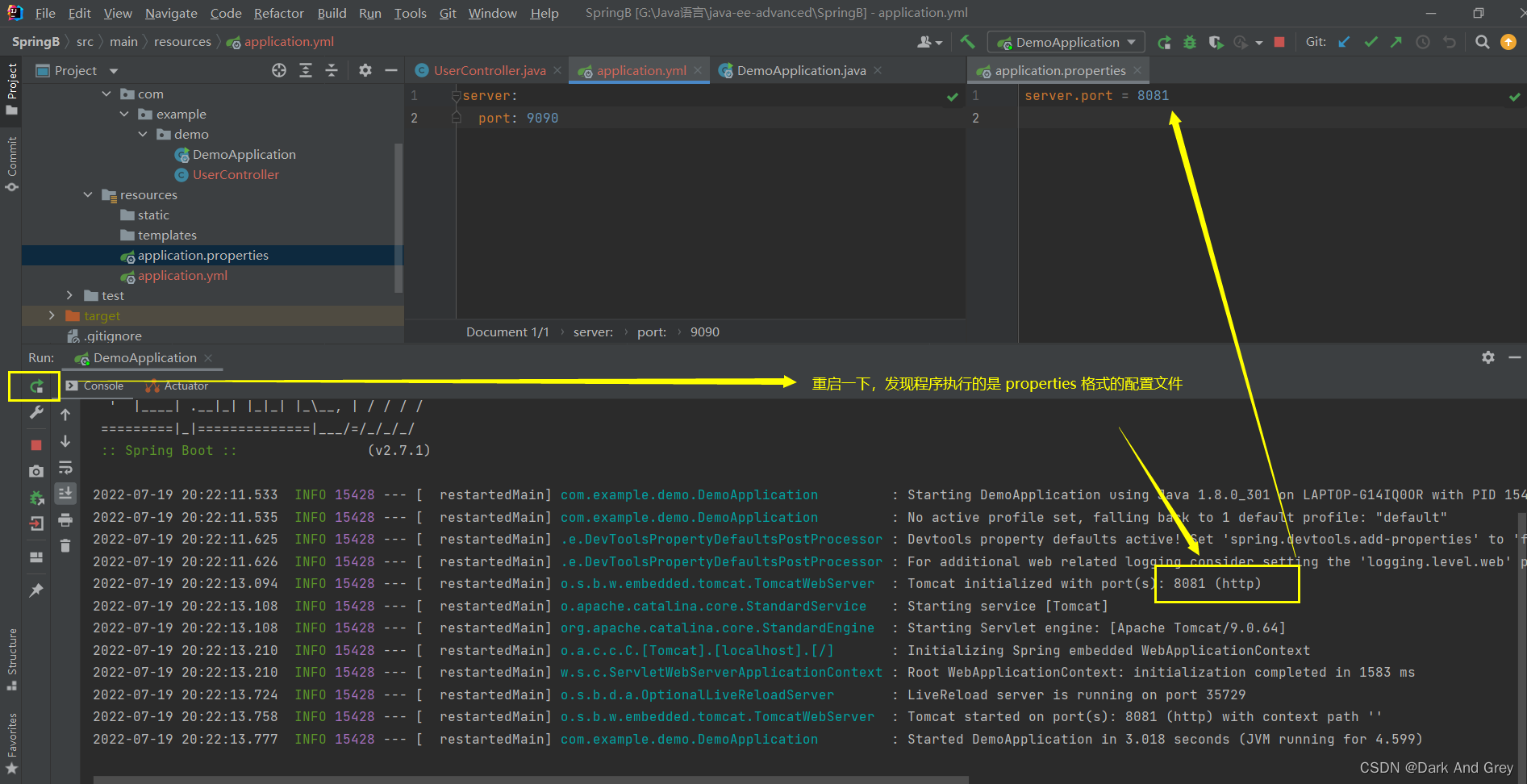Image resolution: width=1527 pixels, height=784 pixels.
Task: Pin the Run tab with pin icon
Action: tap(36, 590)
